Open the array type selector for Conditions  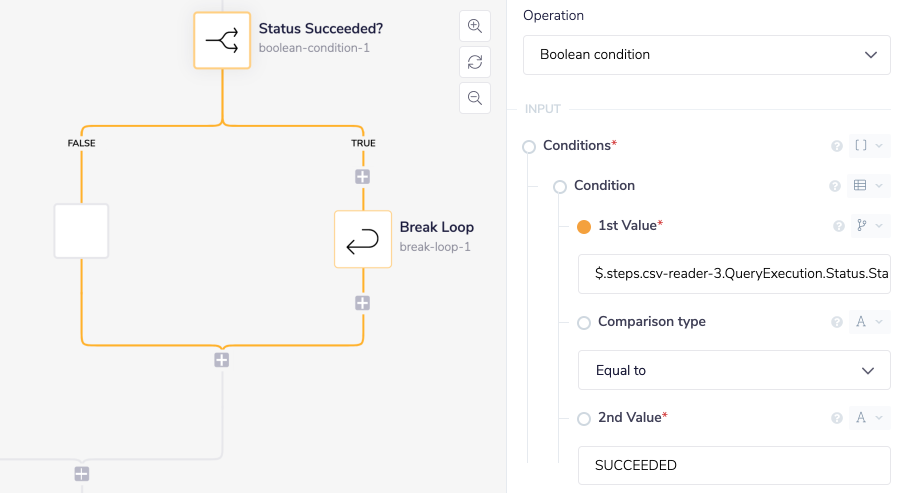pyautogui.click(x=868, y=146)
